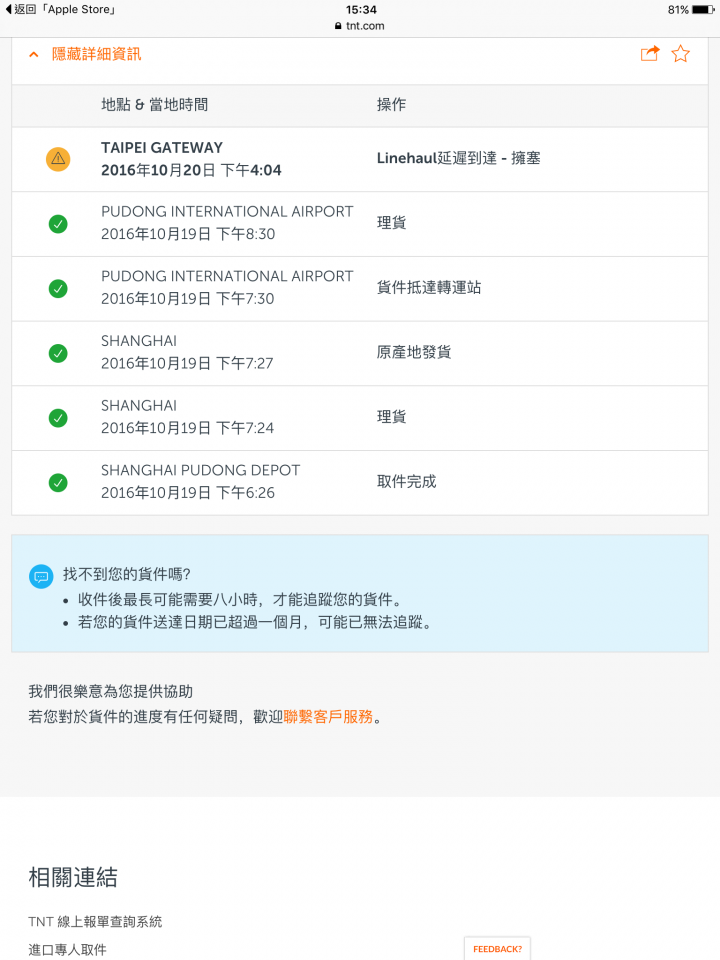Tap the green checkmark beside Pudong 8:30 entry
Viewport: 720px width, 960px height.
(x=58, y=224)
